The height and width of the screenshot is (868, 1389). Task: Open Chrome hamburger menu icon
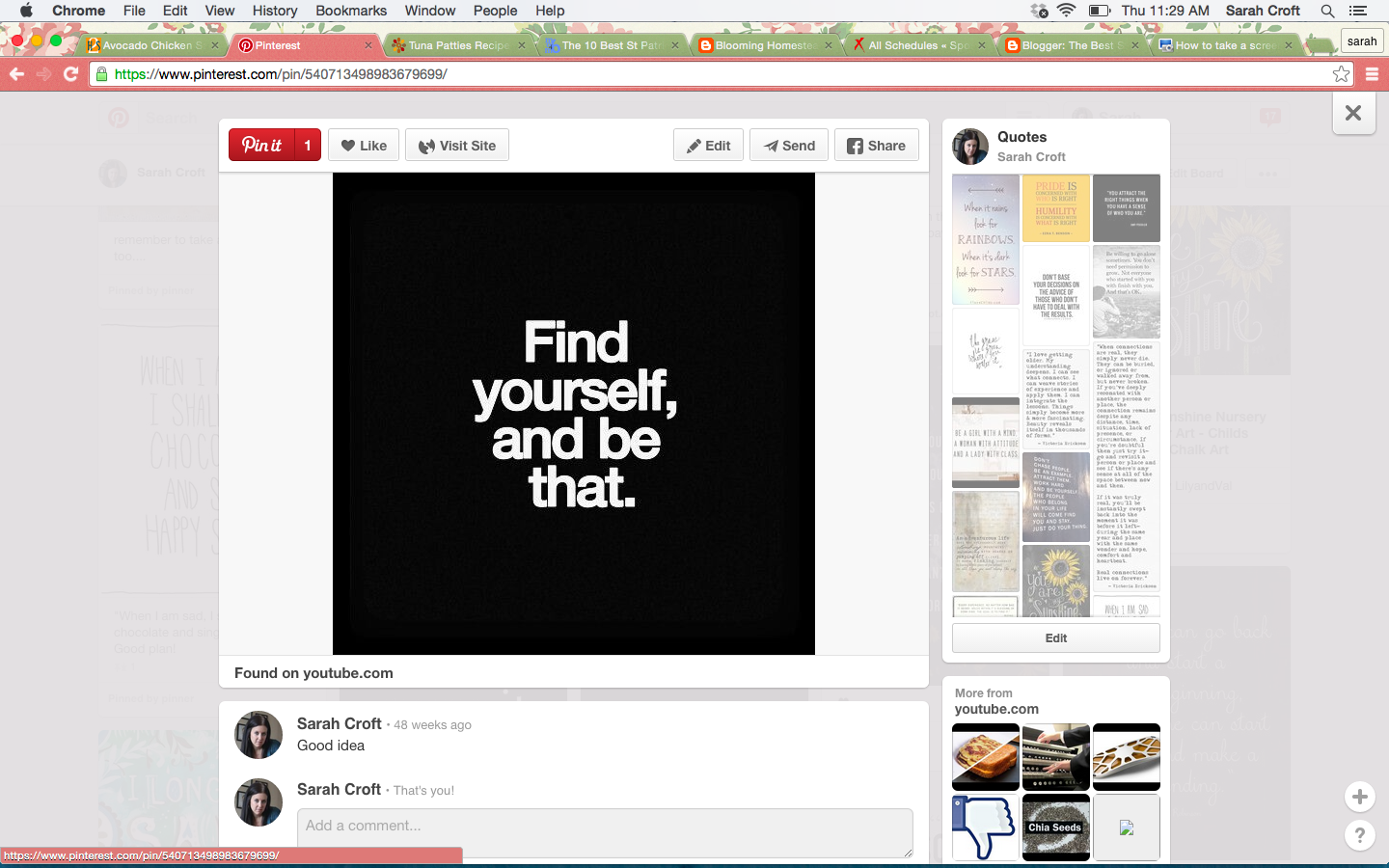coord(1372,74)
